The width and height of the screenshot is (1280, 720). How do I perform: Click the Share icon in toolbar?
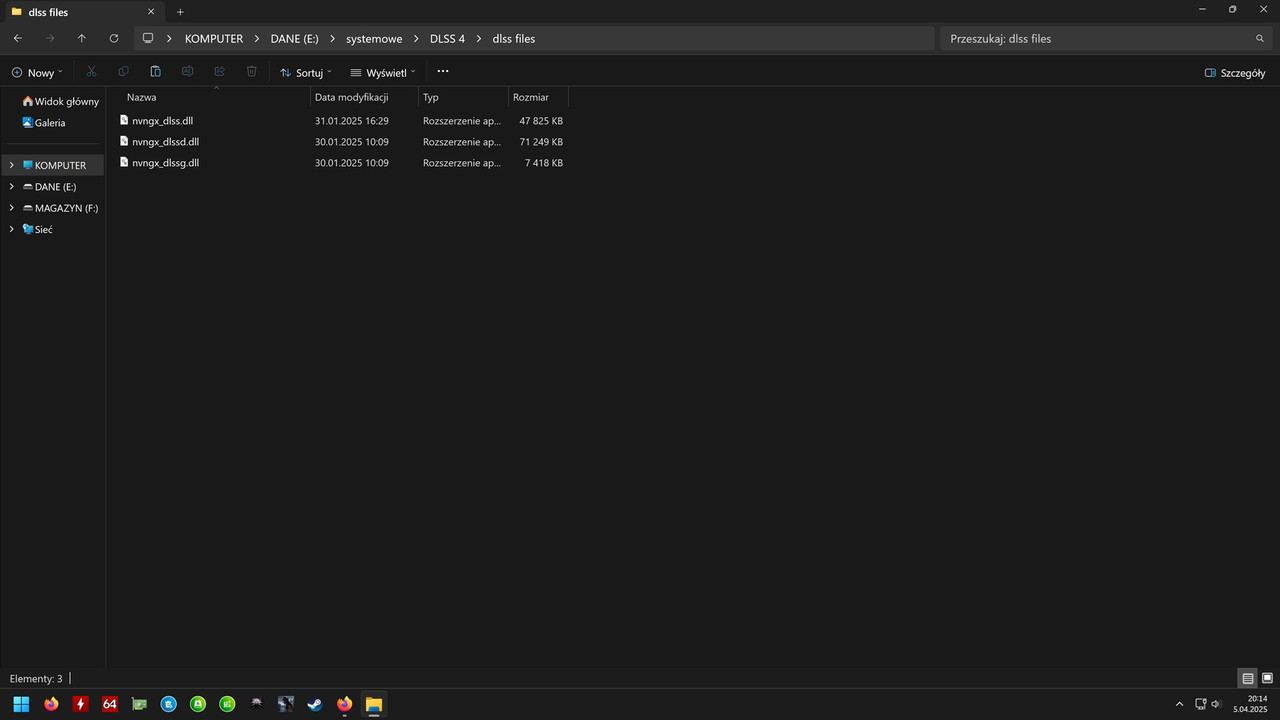point(219,72)
